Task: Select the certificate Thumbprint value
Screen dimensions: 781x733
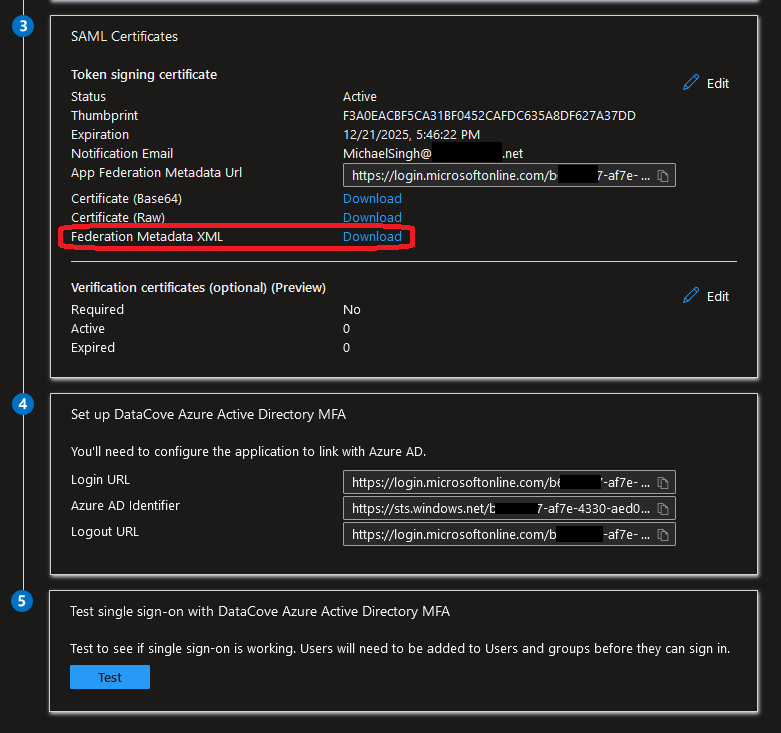Action: 489,116
